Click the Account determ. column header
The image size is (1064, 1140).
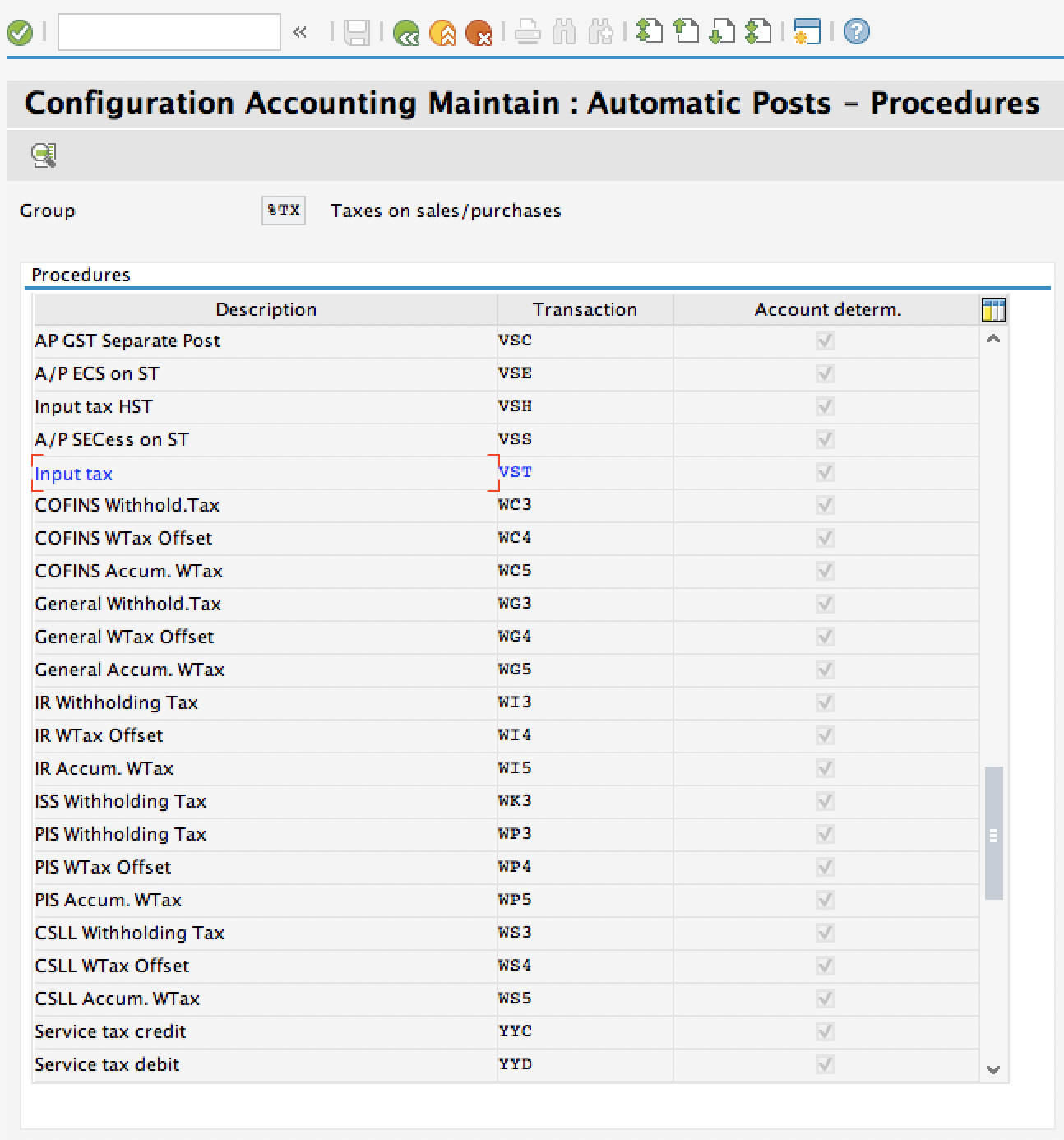827,309
